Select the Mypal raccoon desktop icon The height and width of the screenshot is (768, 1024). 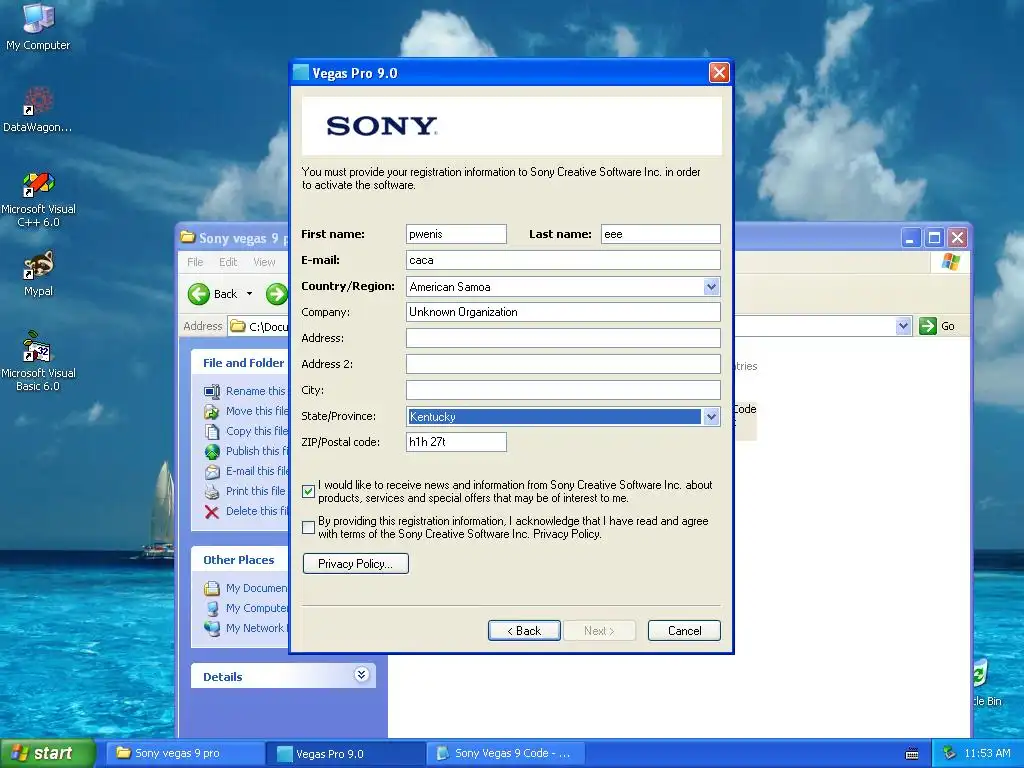coord(38,273)
